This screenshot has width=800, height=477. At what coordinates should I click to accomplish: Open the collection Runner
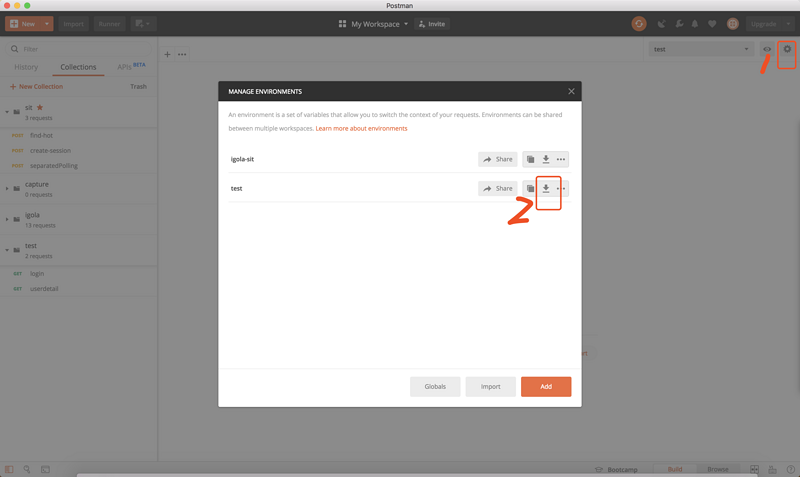[109, 23]
